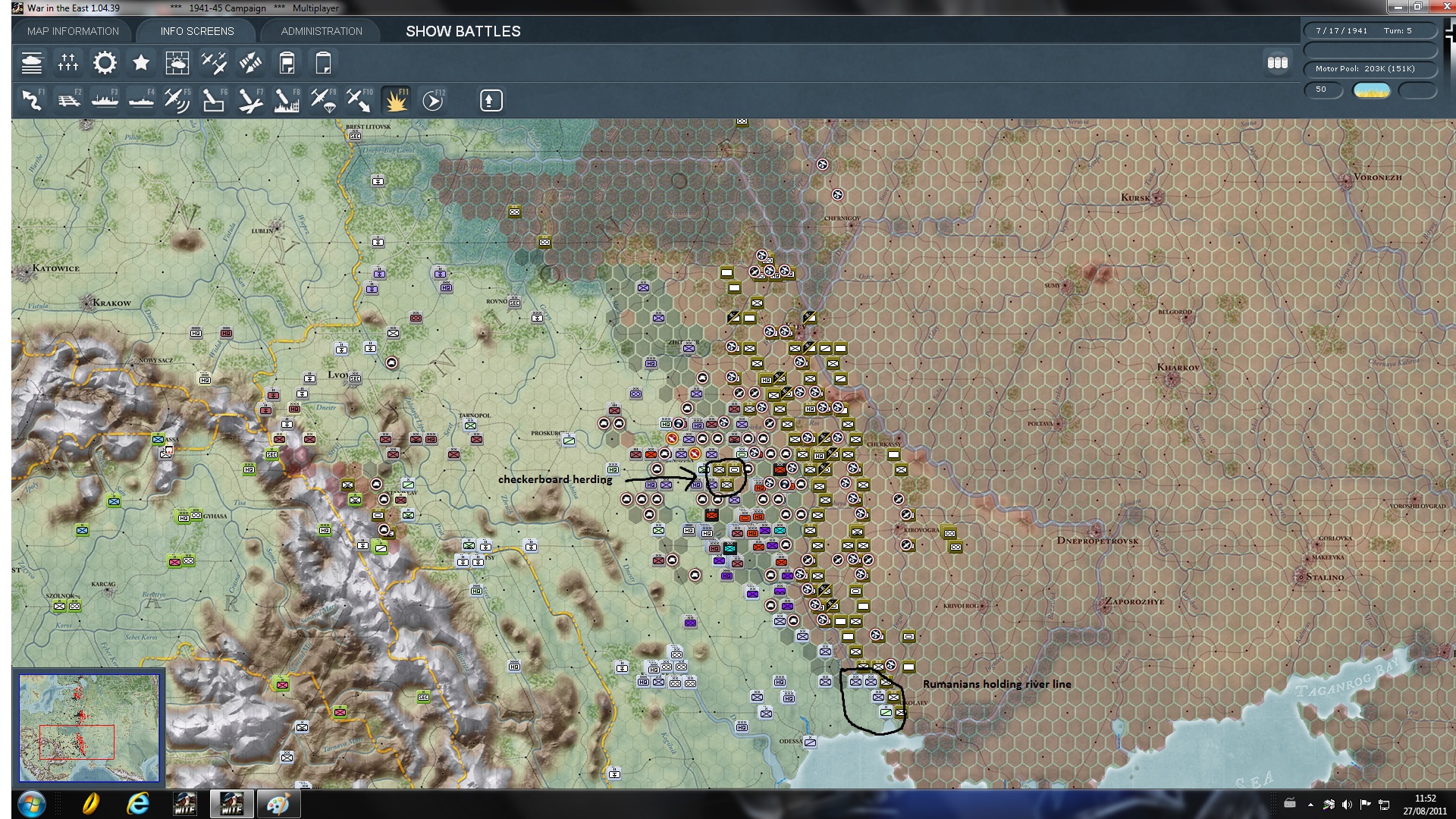Image resolution: width=1456 pixels, height=819 pixels.
Task: Open Internet Explorer from taskbar
Action: click(137, 804)
